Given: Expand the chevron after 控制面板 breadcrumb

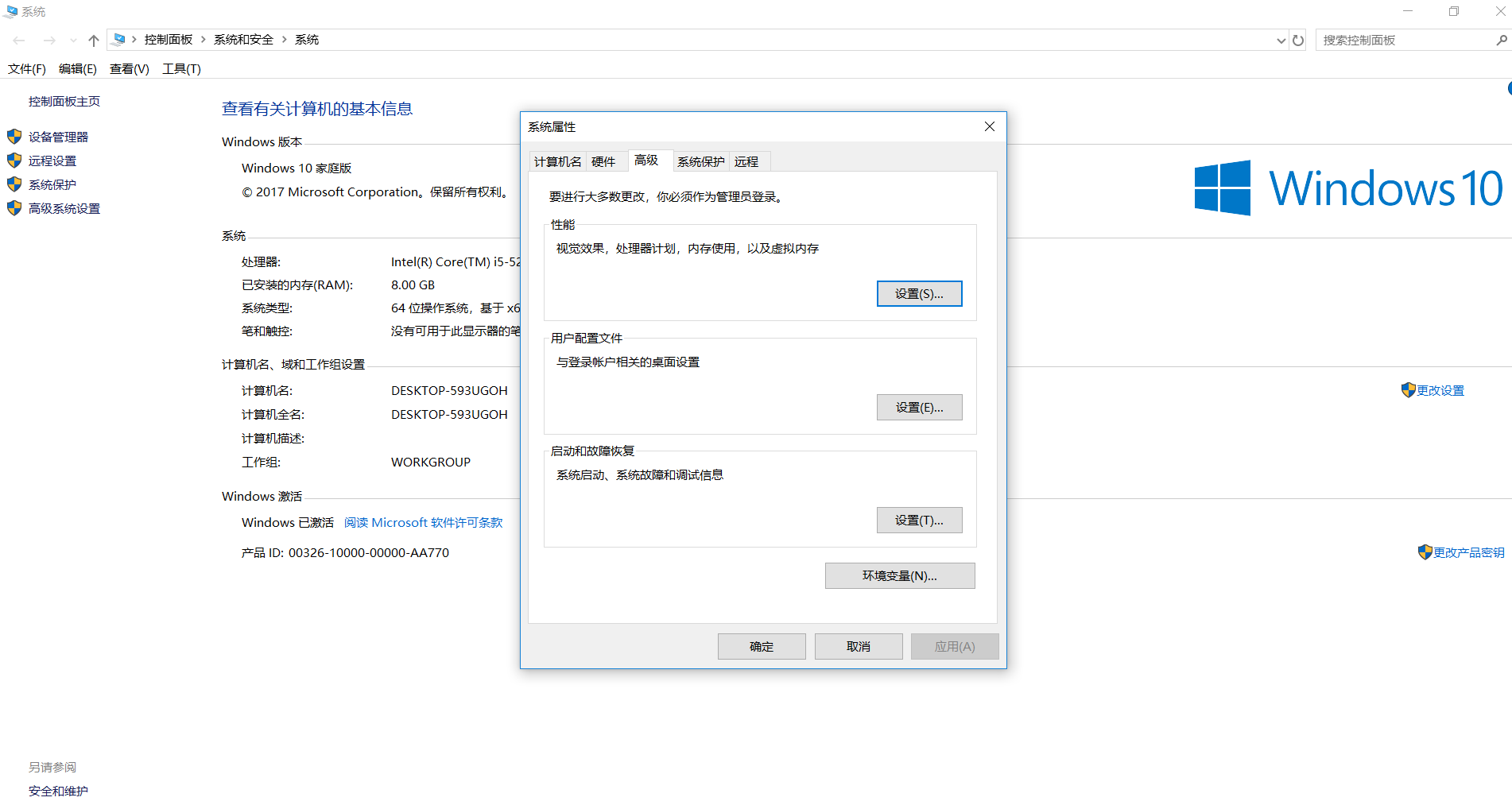Looking at the screenshot, I should pyautogui.click(x=204, y=39).
